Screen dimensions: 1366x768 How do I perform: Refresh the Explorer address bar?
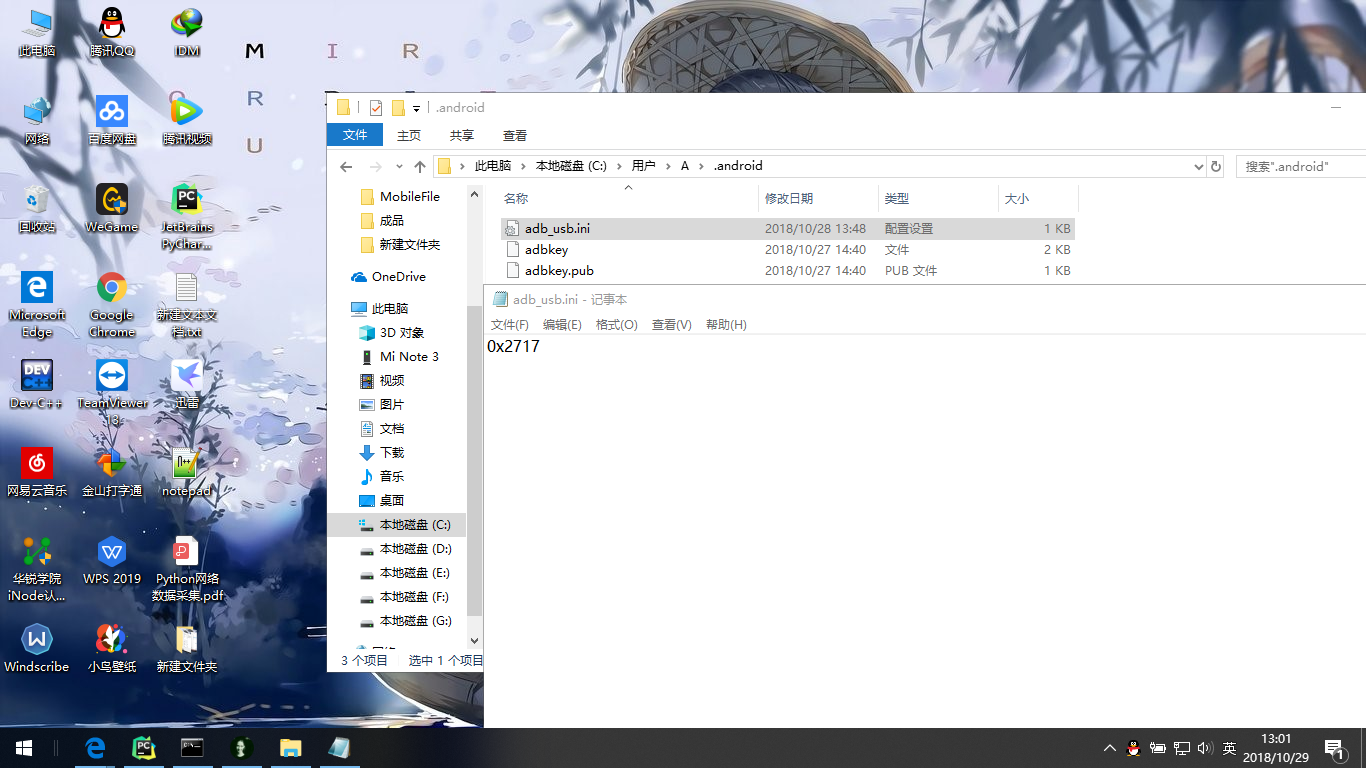tap(1216, 167)
